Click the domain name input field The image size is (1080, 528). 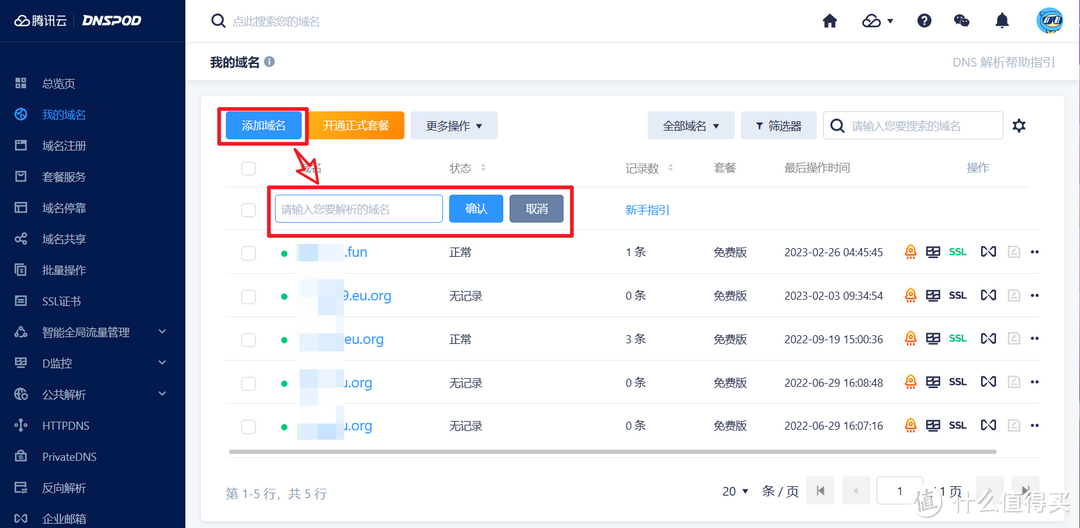tap(358, 209)
